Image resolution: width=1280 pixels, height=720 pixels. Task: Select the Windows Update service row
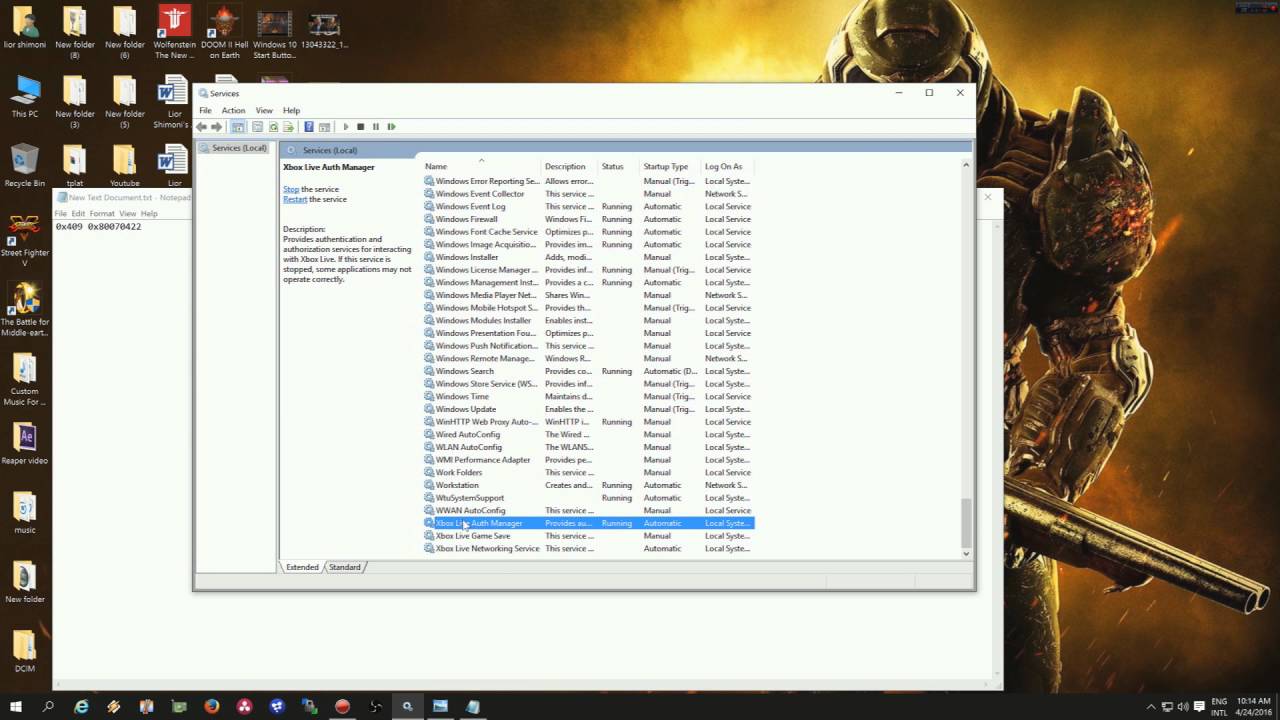click(588, 409)
